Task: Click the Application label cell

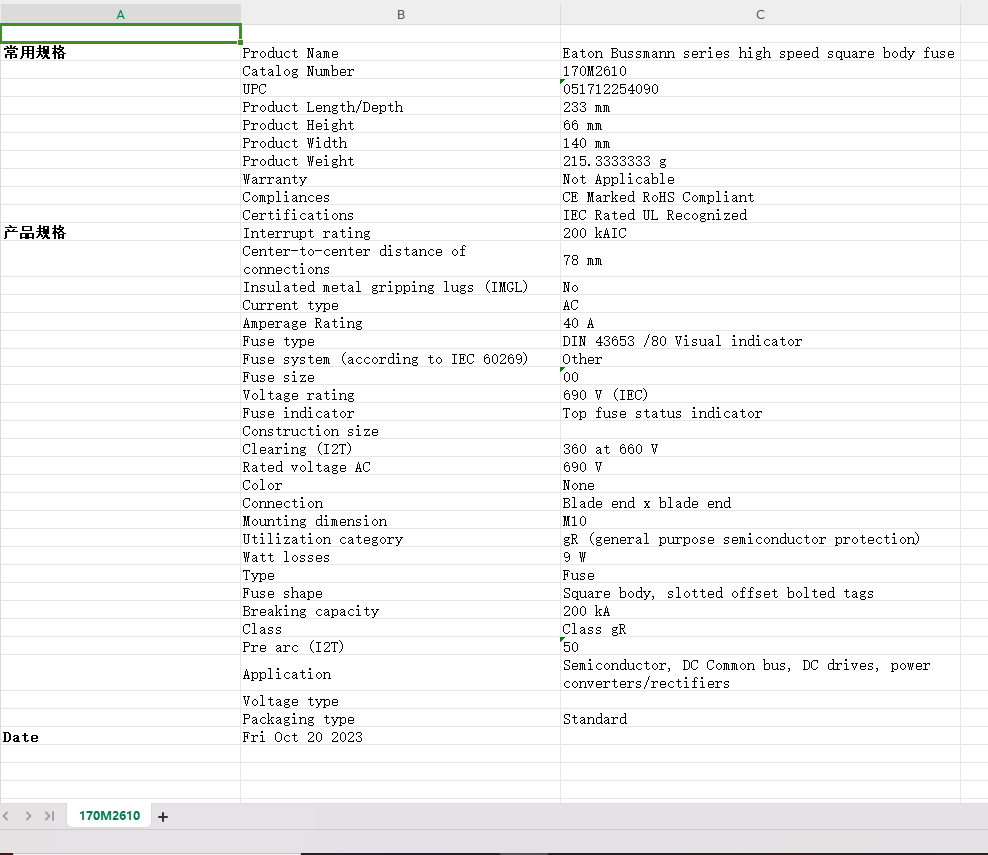Action: (x=401, y=674)
